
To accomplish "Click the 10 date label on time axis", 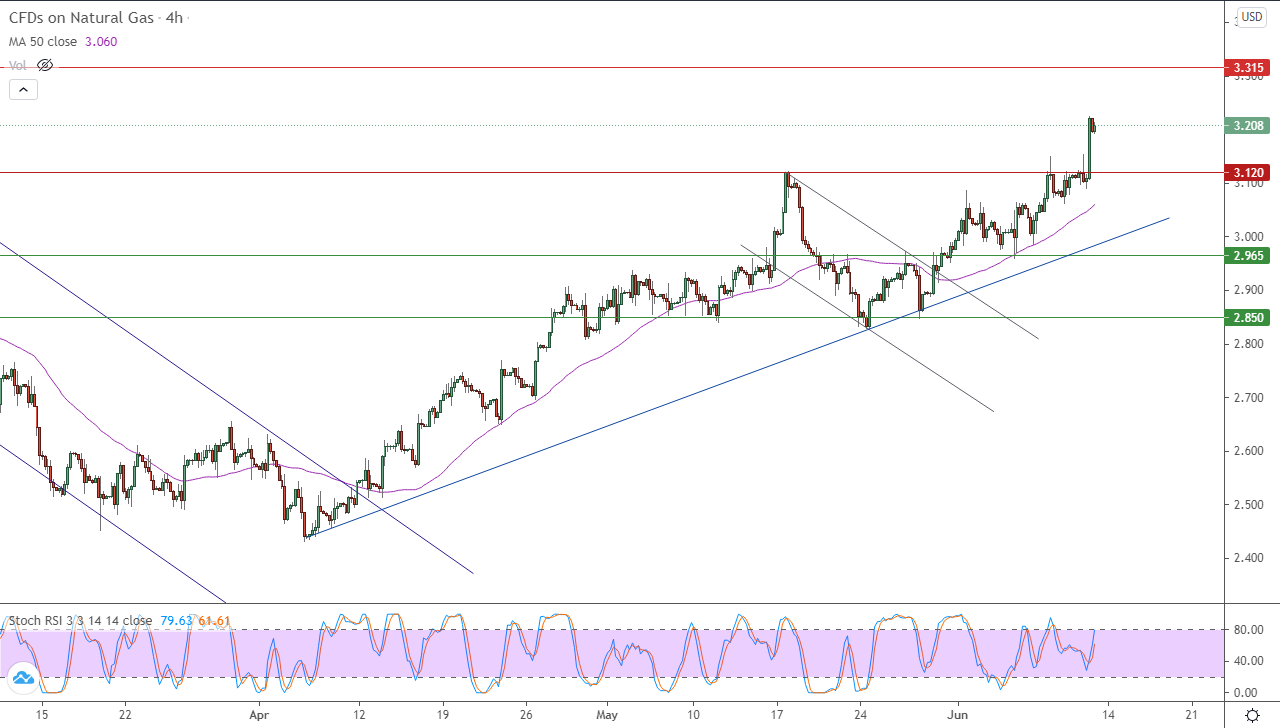I will pos(692,715).
